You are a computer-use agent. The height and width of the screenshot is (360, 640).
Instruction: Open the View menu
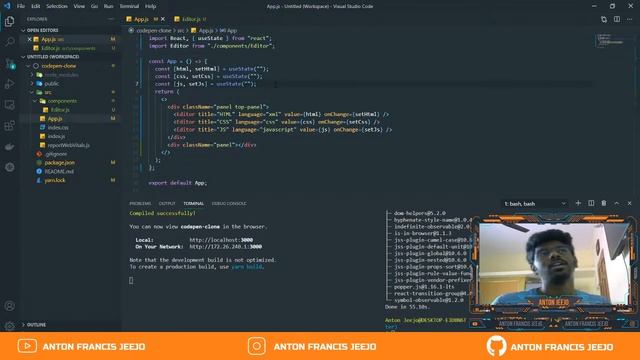(x=79, y=6)
